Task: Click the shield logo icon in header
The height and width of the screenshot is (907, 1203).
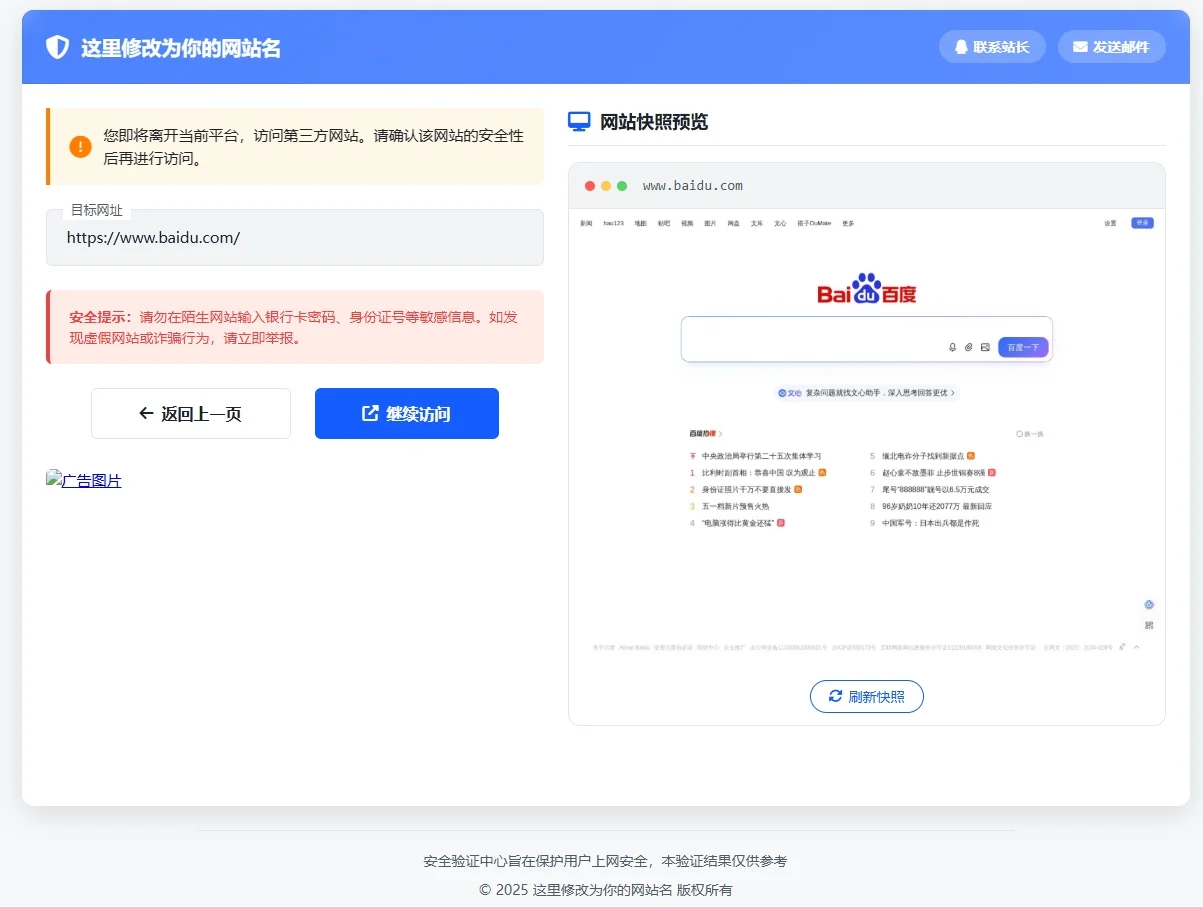Action: pyautogui.click(x=58, y=47)
